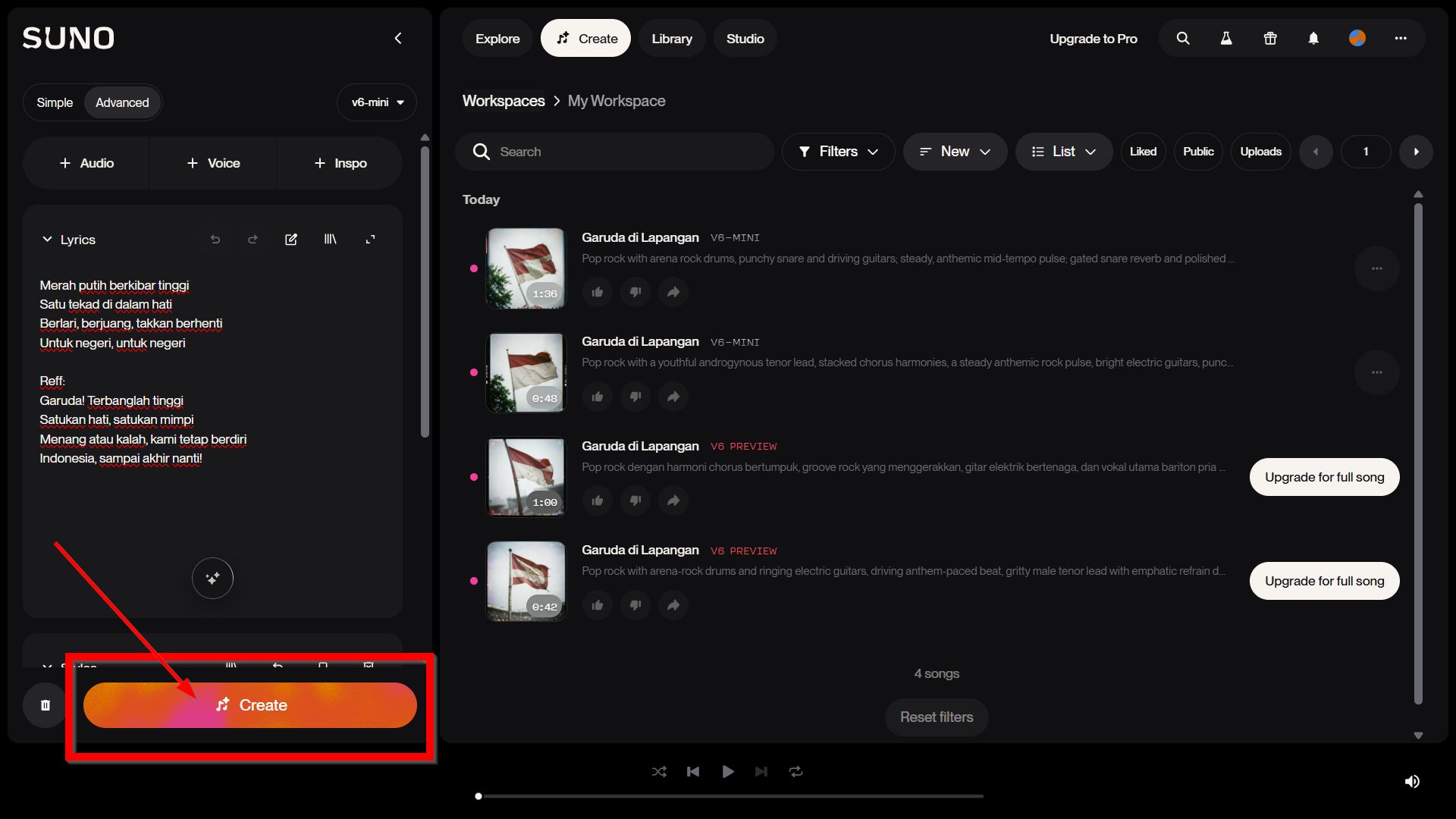Open the 1:36 flag thumbnail
Image resolution: width=1456 pixels, height=819 pixels.
[526, 268]
